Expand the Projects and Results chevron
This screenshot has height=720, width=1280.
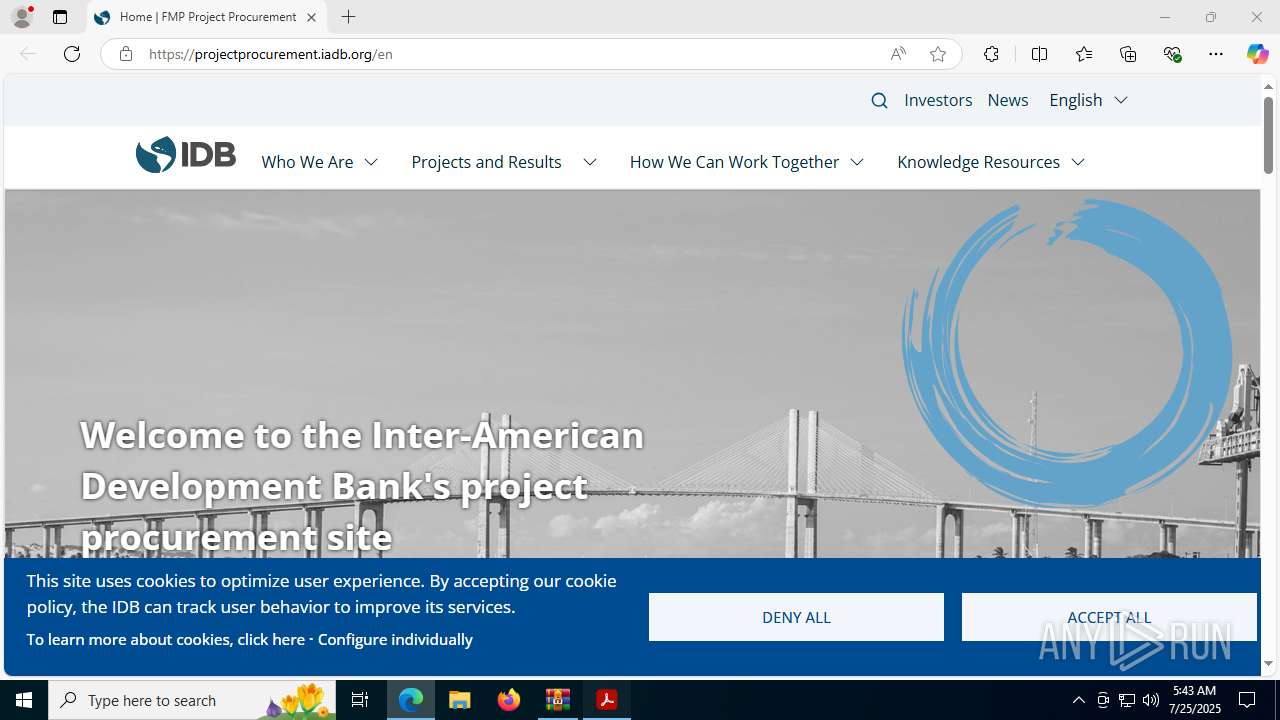pyautogui.click(x=590, y=162)
